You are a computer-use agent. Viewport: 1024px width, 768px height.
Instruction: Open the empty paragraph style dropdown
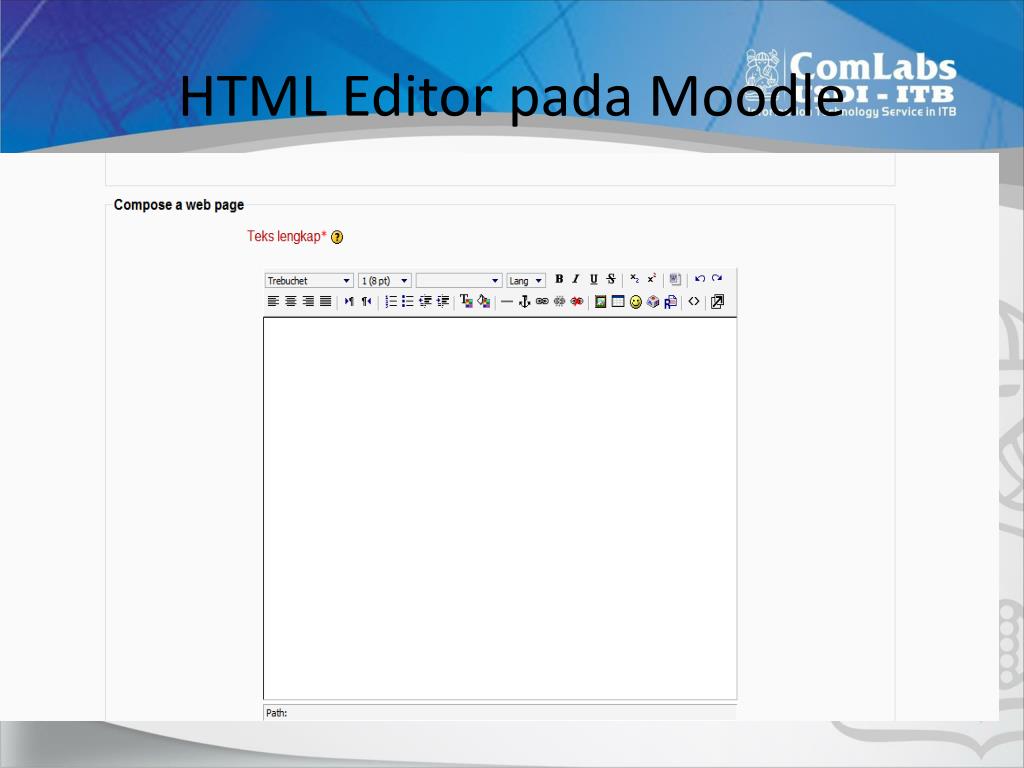coord(459,280)
